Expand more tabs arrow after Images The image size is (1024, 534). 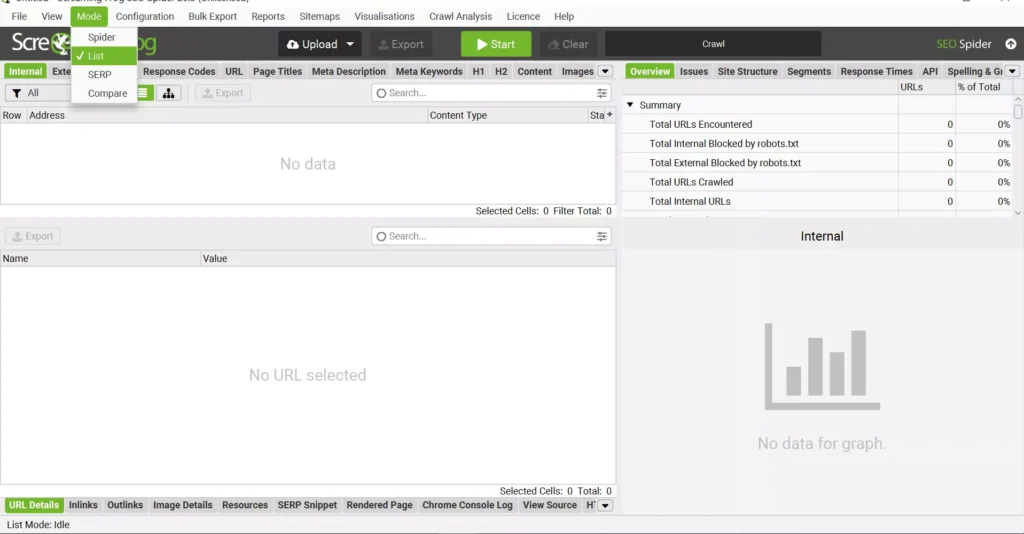pos(605,71)
